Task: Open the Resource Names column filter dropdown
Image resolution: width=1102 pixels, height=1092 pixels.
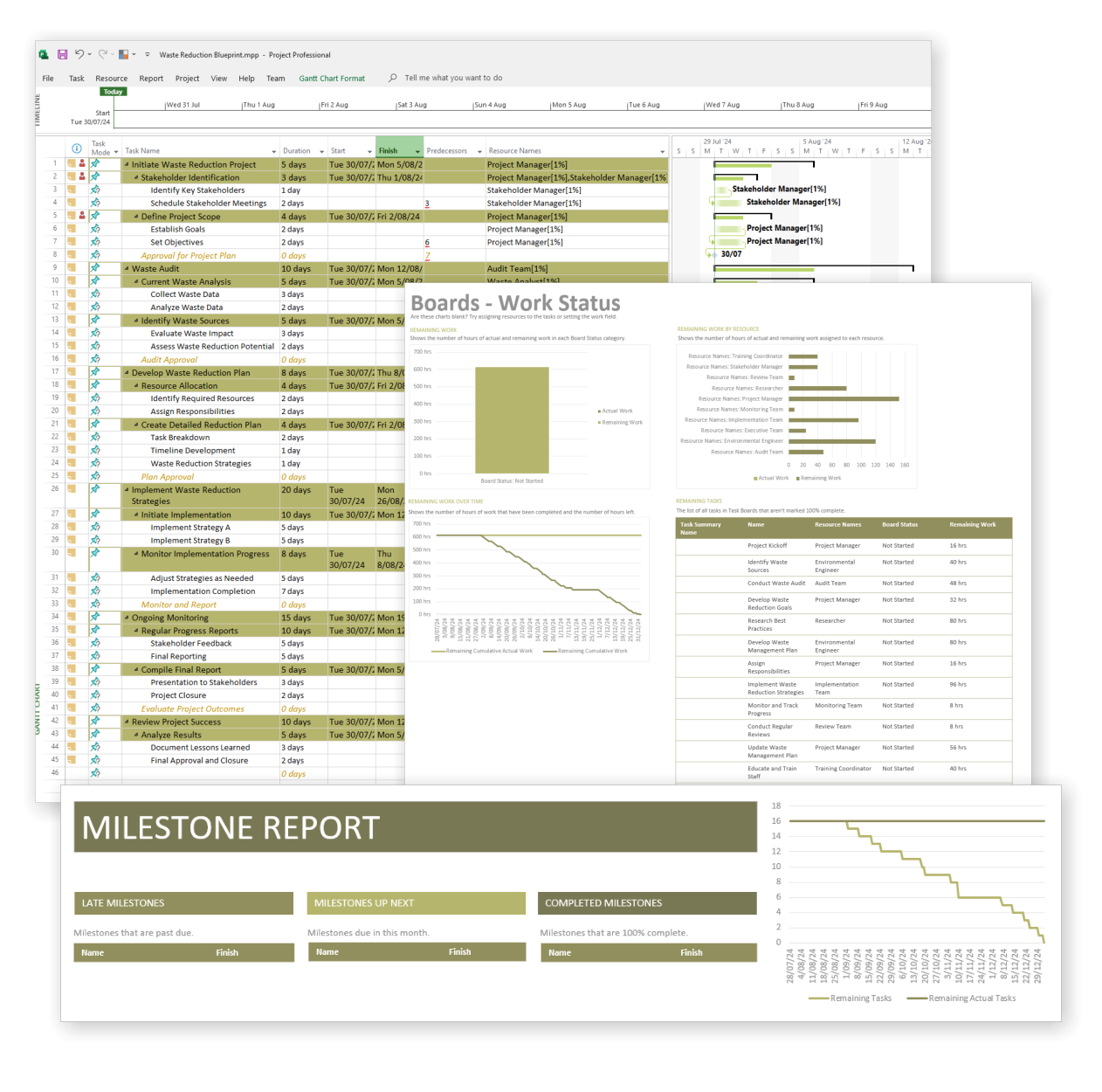Action: [x=662, y=152]
